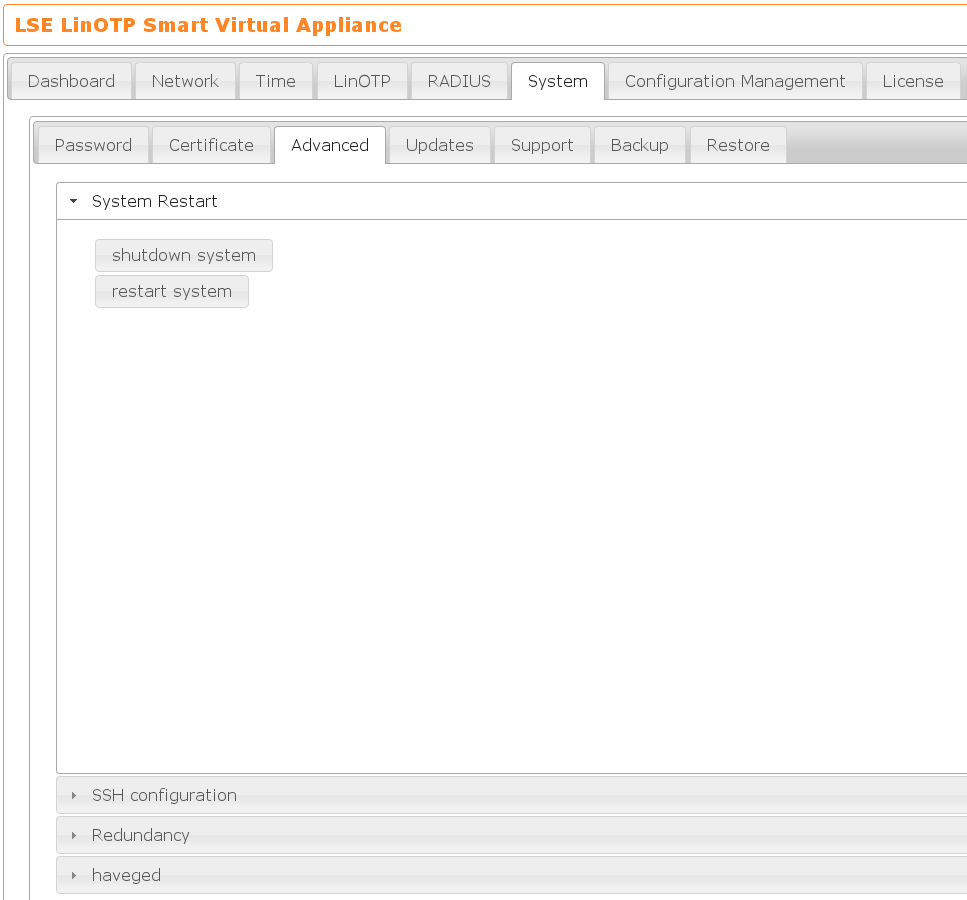Expand the Redundancy section
Viewport: 967px width, 900px height.
click(x=140, y=835)
